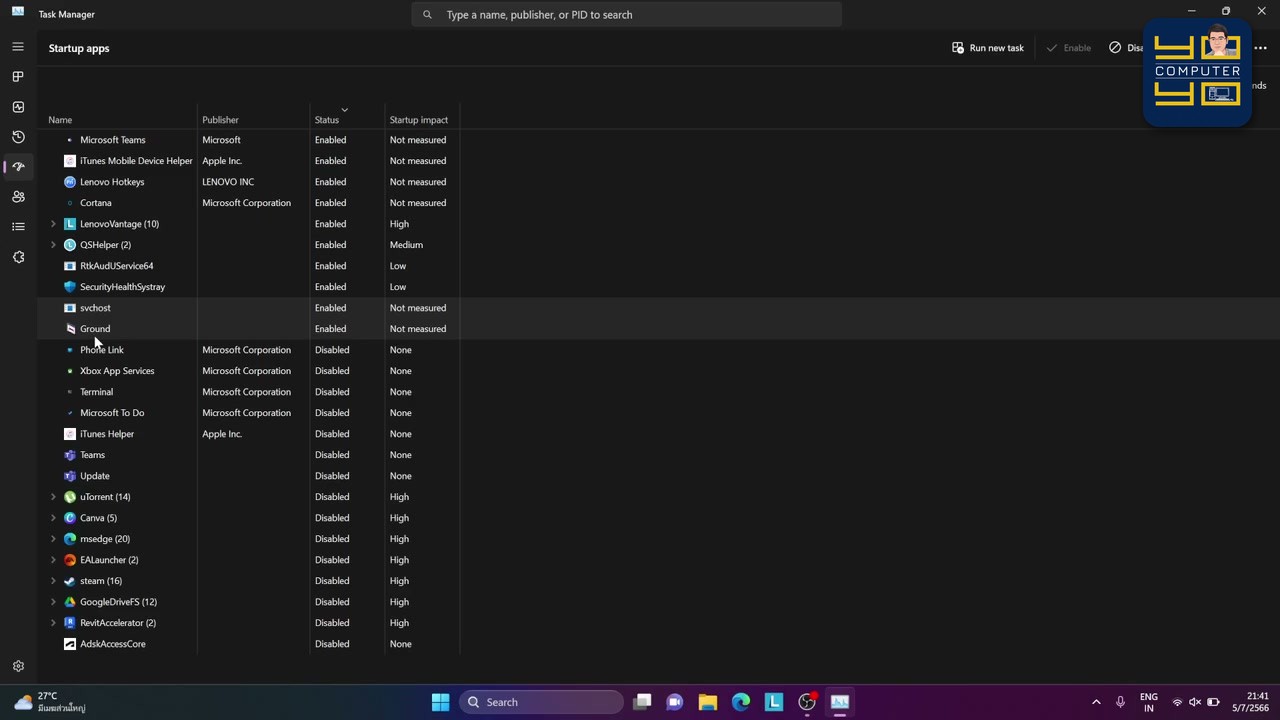Open the Details page in sidebar
1280x720 pixels.
pyautogui.click(x=18, y=227)
